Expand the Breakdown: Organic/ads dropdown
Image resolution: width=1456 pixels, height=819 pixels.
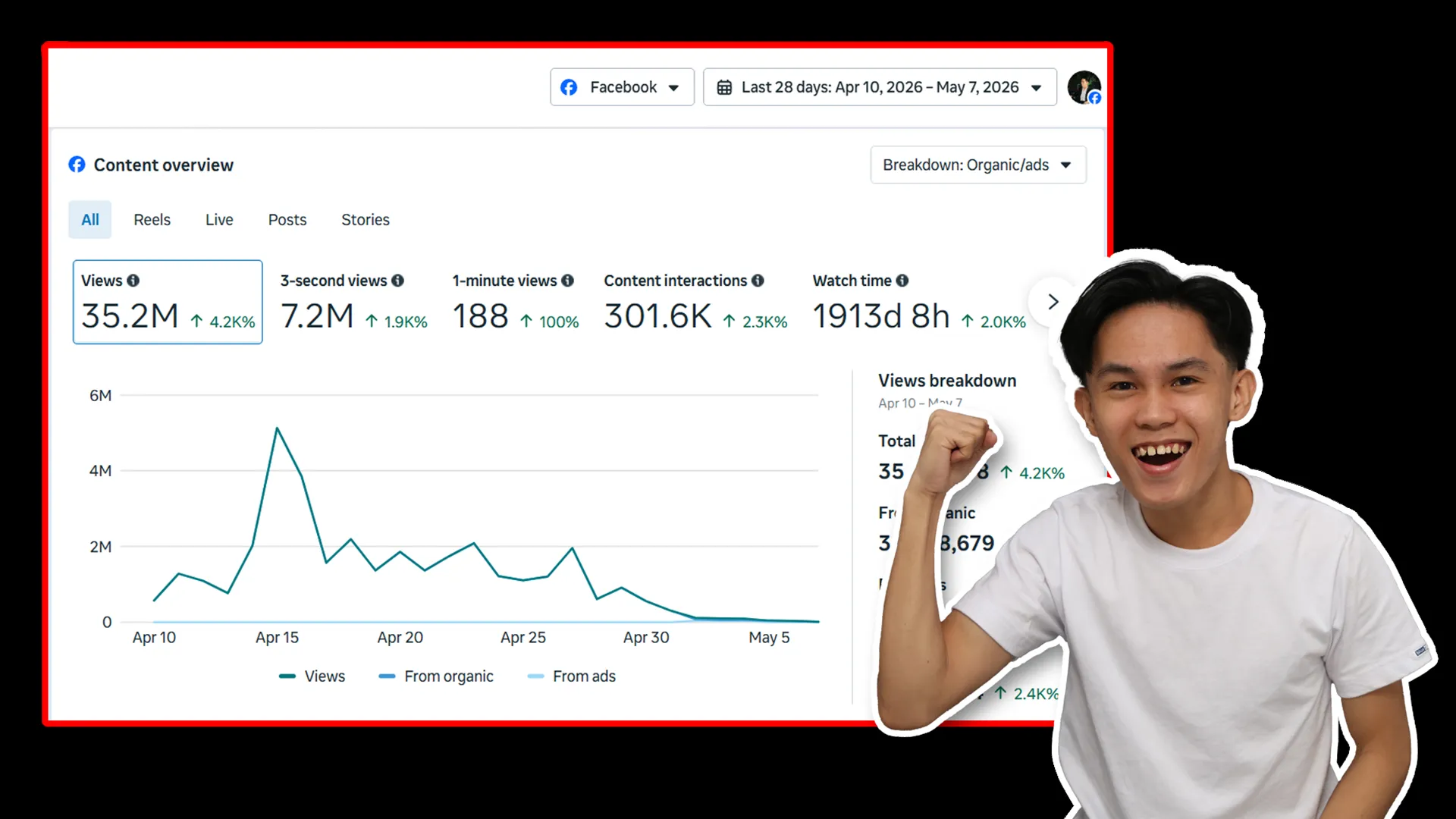[978, 165]
